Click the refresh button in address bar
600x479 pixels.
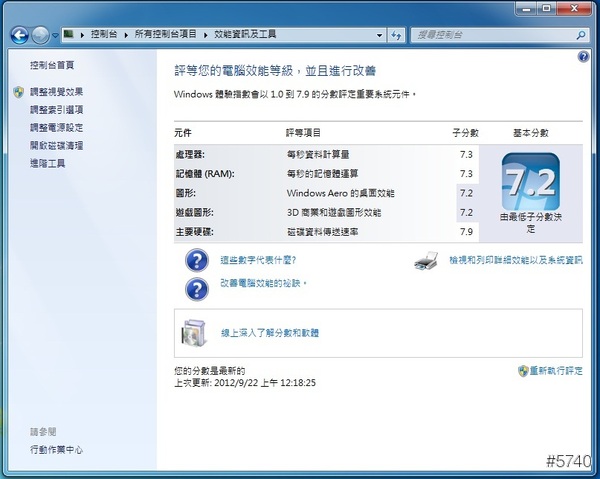(394, 34)
